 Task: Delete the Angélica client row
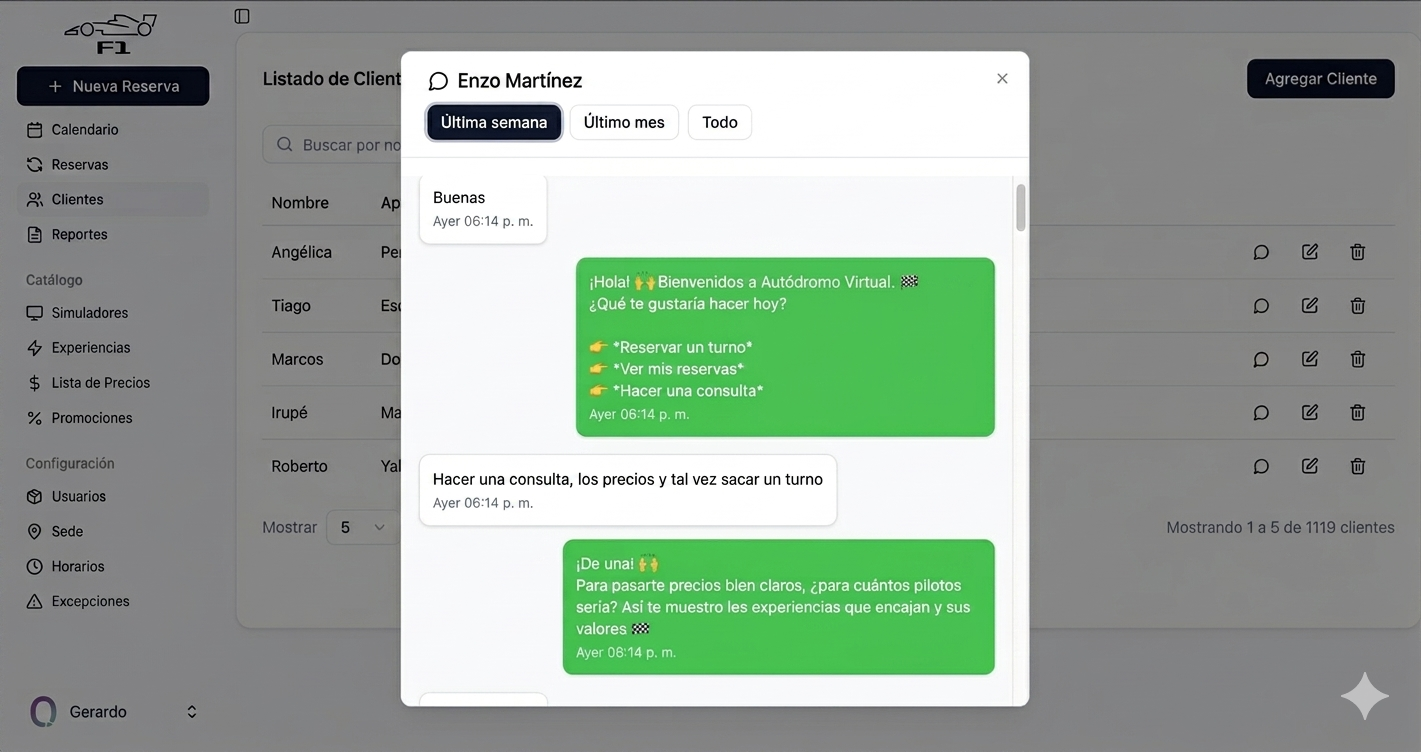tap(1358, 252)
